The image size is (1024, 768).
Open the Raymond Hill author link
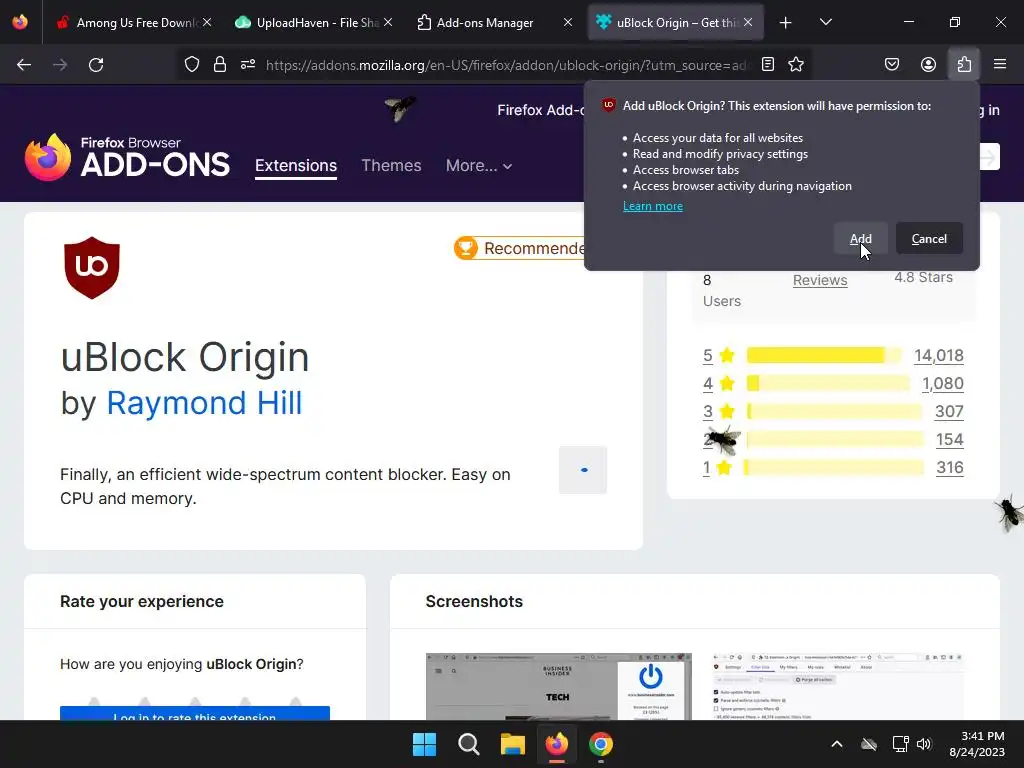tap(204, 403)
